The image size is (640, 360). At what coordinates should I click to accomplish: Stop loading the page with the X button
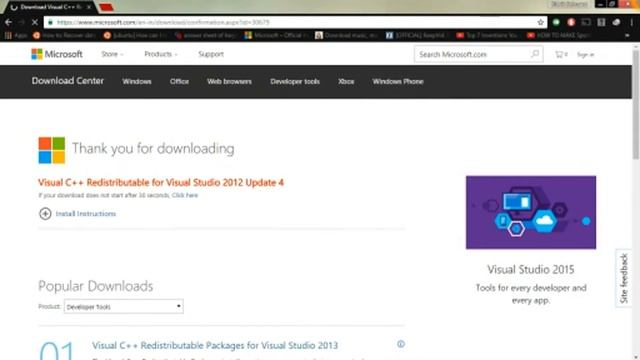point(35,22)
